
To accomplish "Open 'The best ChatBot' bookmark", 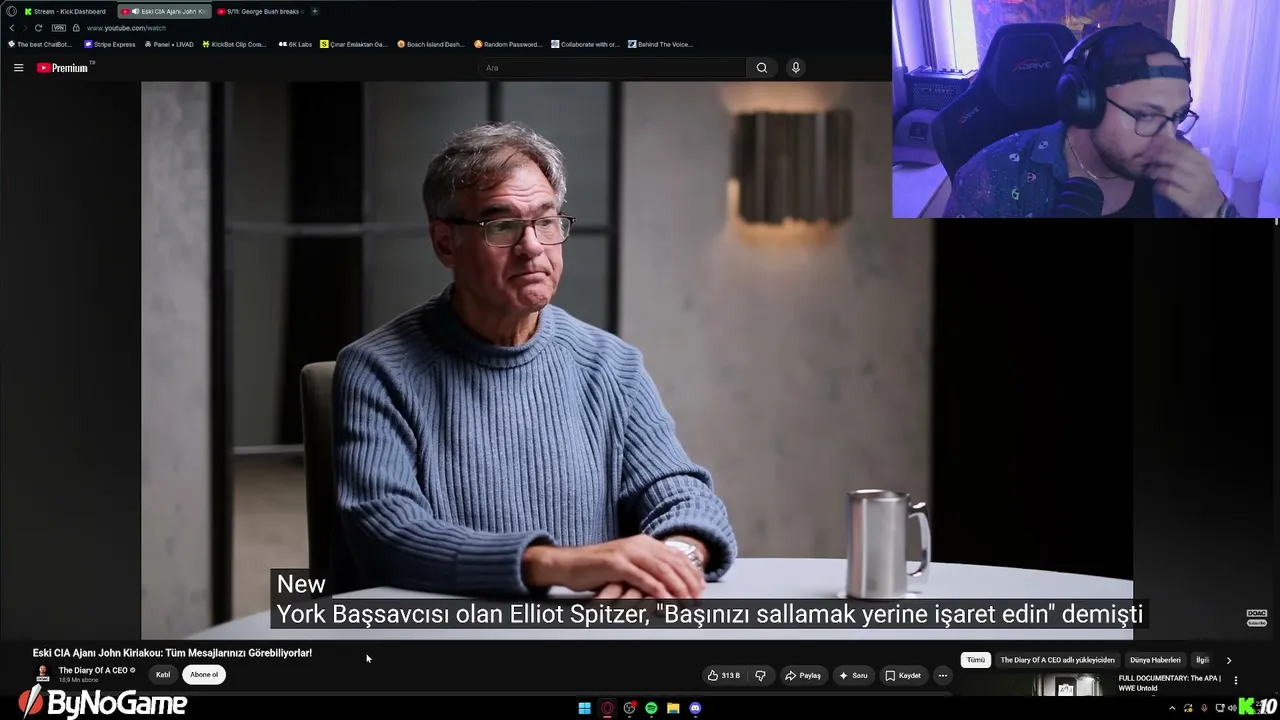I will [x=40, y=44].
